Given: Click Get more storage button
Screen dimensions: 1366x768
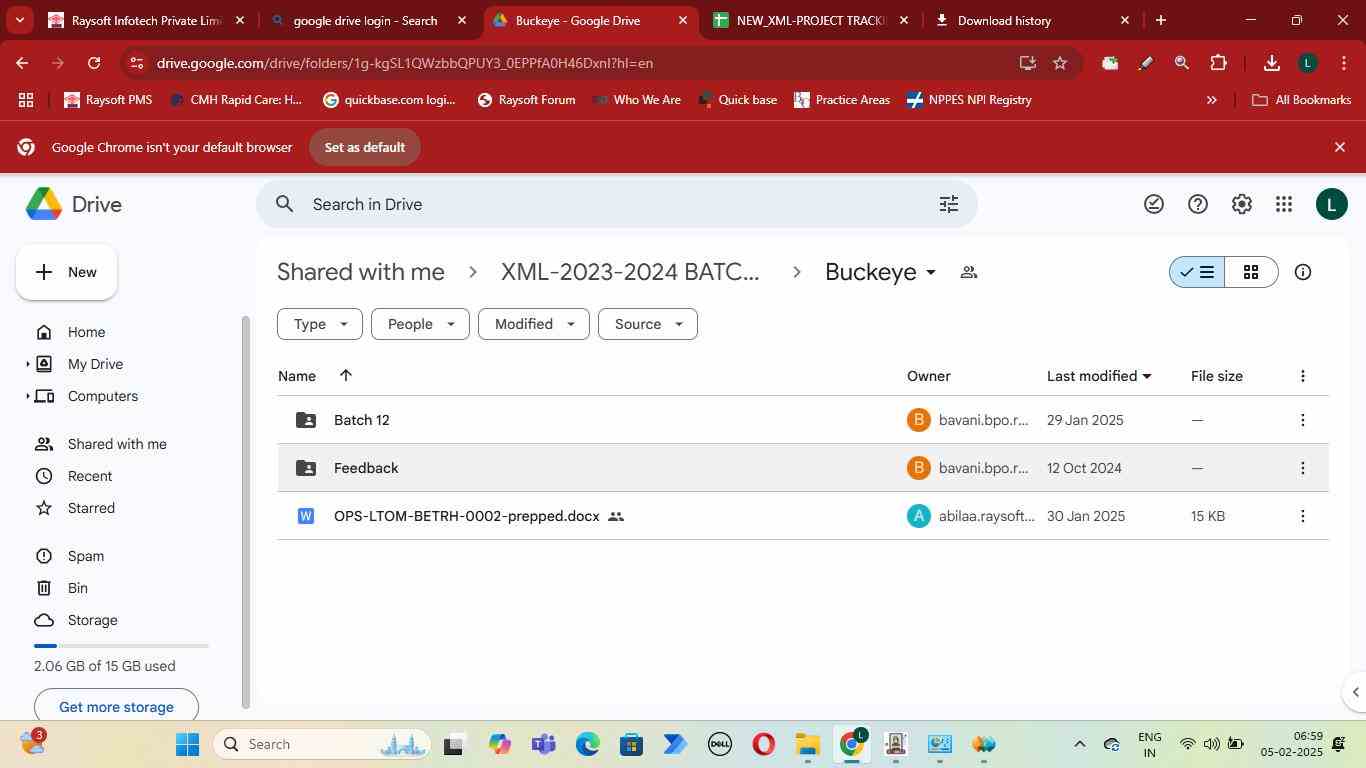Looking at the screenshot, I should pyautogui.click(x=116, y=707).
